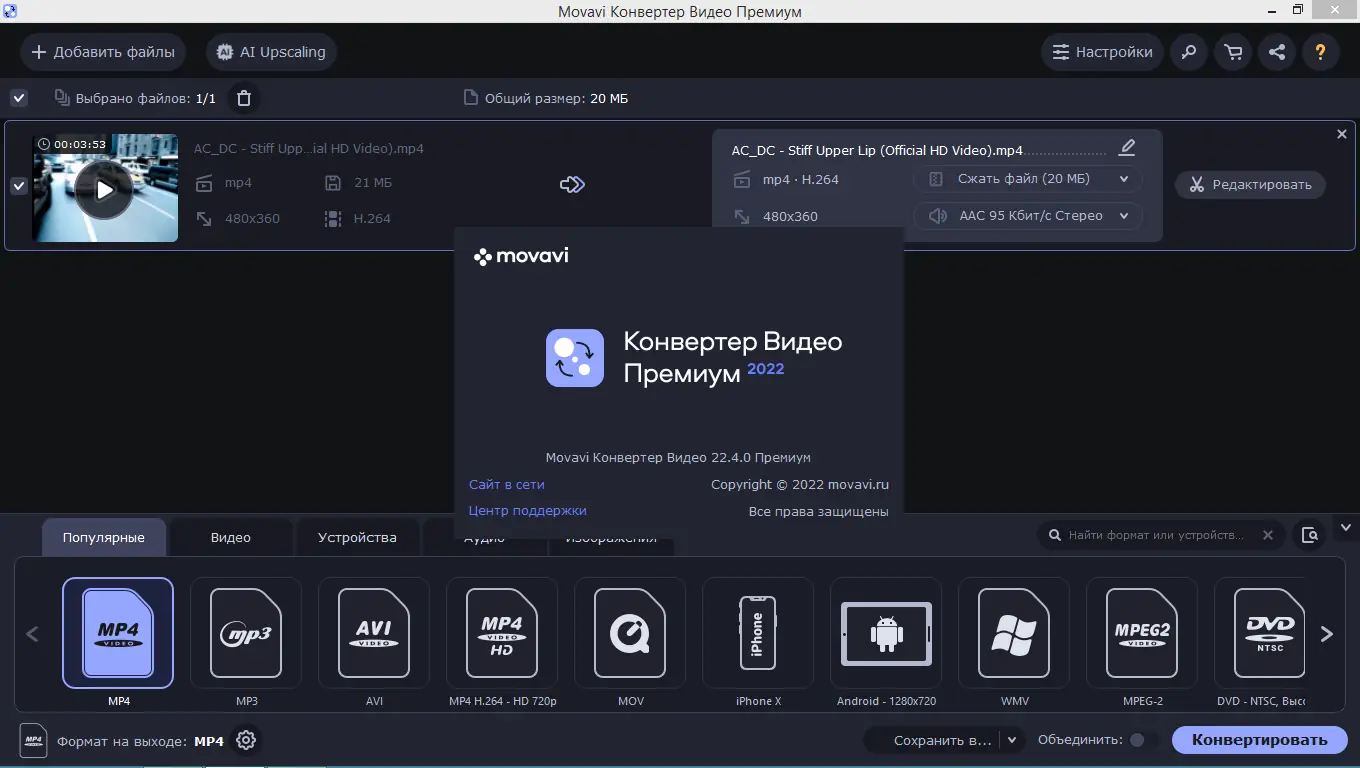The image size is (1360, 768).
Task: Click the Редактировать button
Action: [1250, 184]
